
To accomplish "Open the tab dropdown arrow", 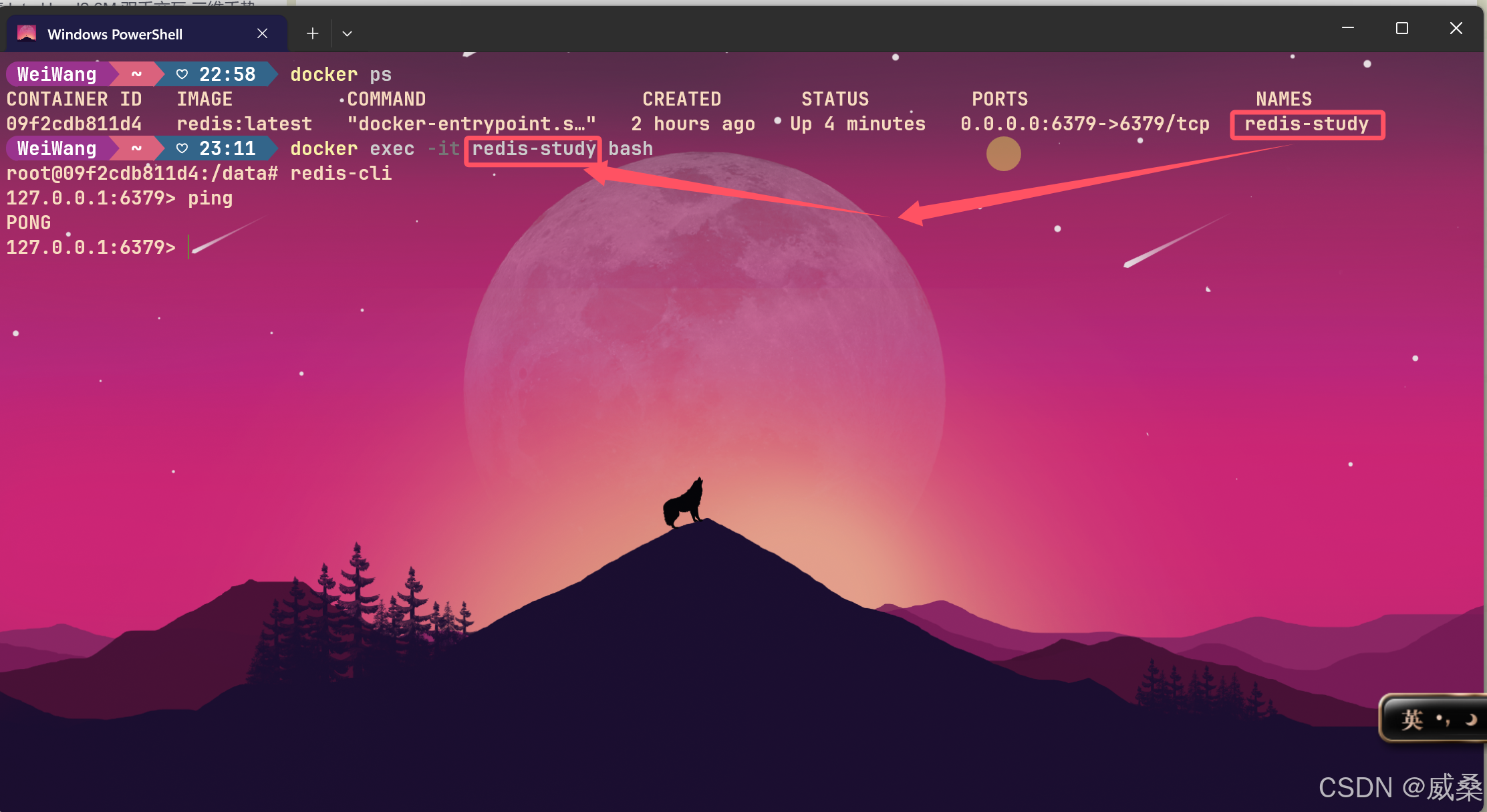I will (x=348, y=33).
